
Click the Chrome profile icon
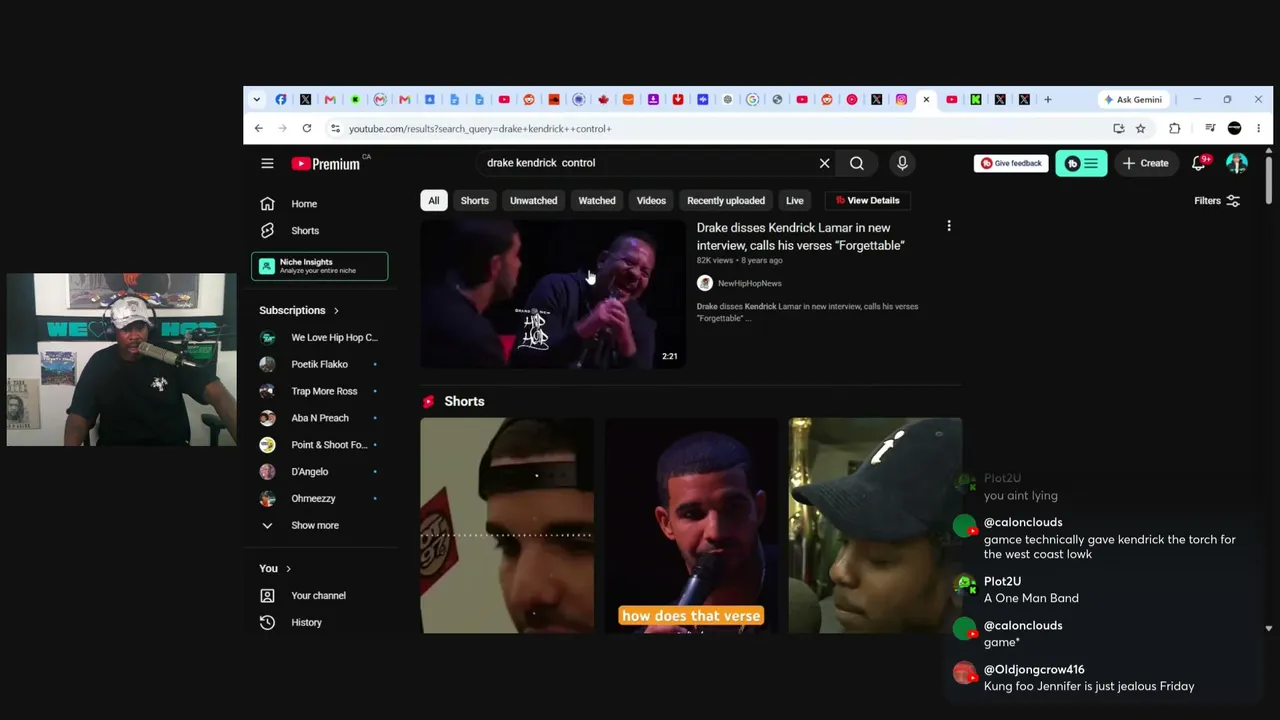(x=1234, y=128)
